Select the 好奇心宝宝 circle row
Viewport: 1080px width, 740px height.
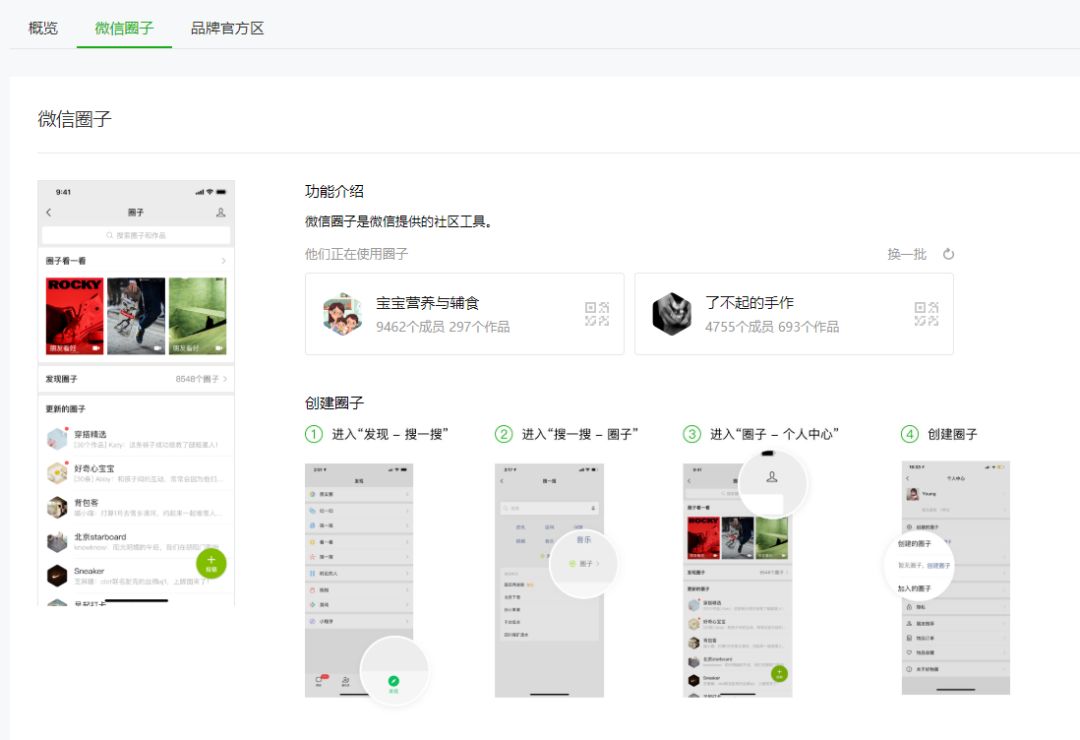(x=136, y=473)
